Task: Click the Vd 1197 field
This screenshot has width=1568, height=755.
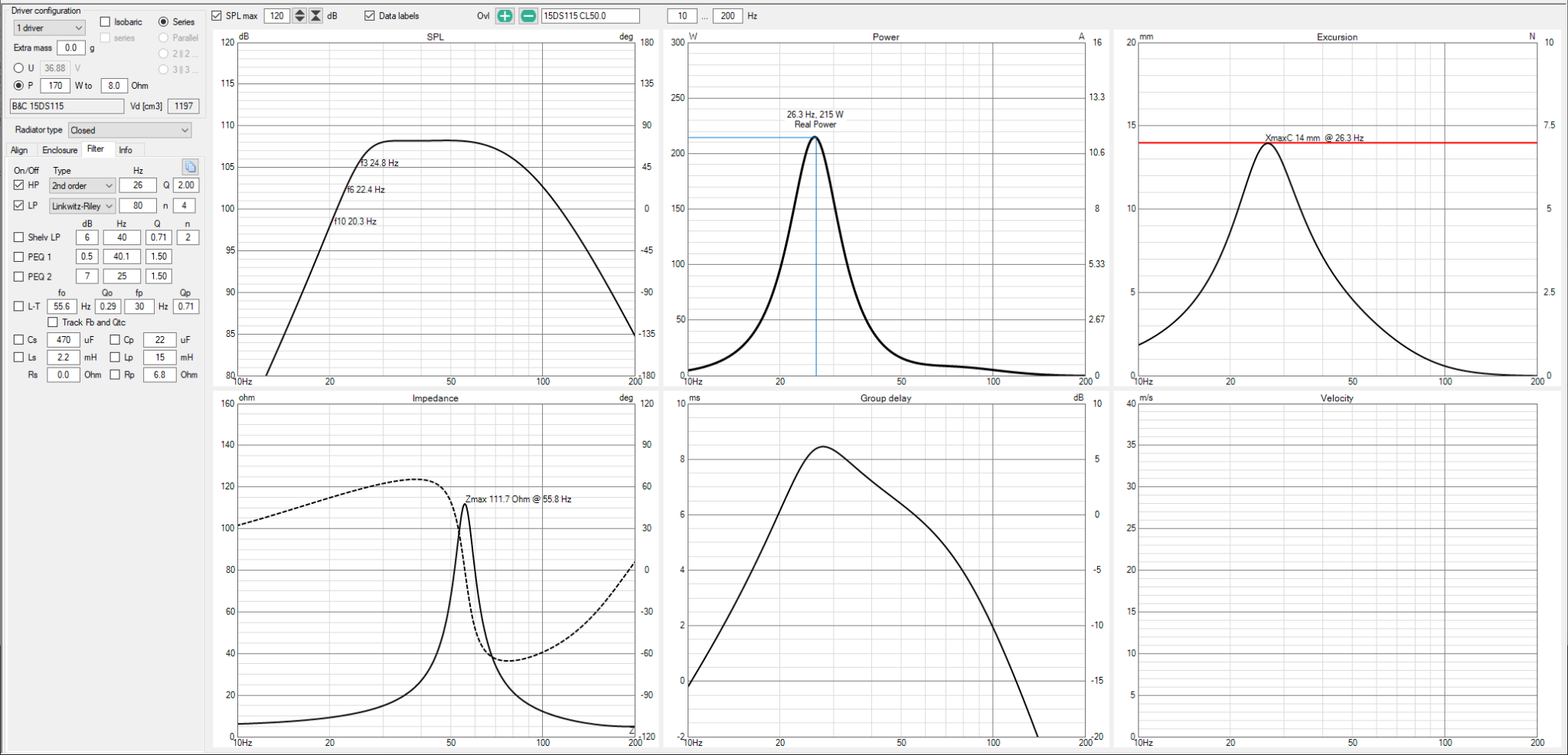Action: tap(184, 106)
